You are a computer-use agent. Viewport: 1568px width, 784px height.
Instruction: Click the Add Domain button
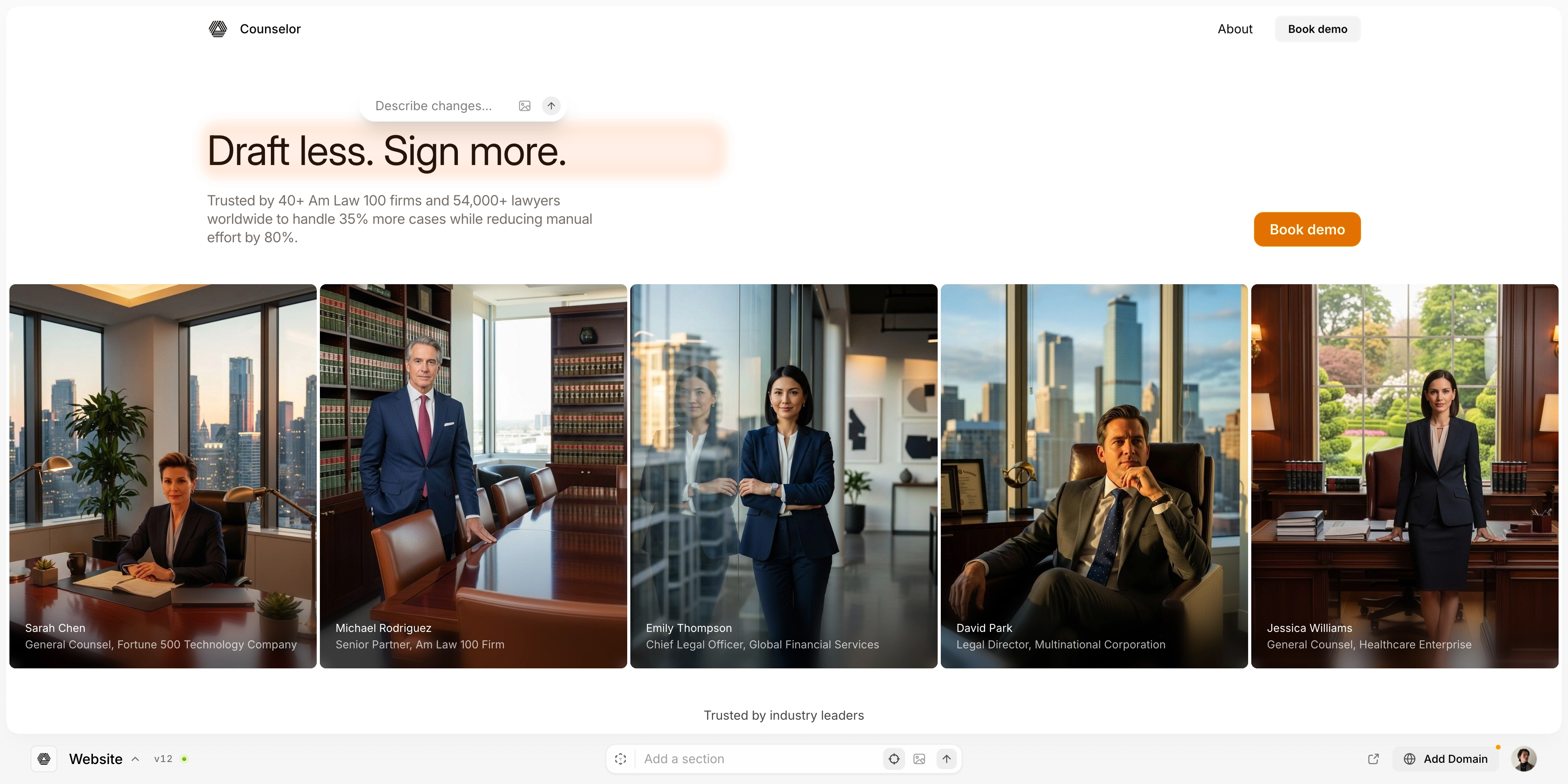tap(1446, 759)
